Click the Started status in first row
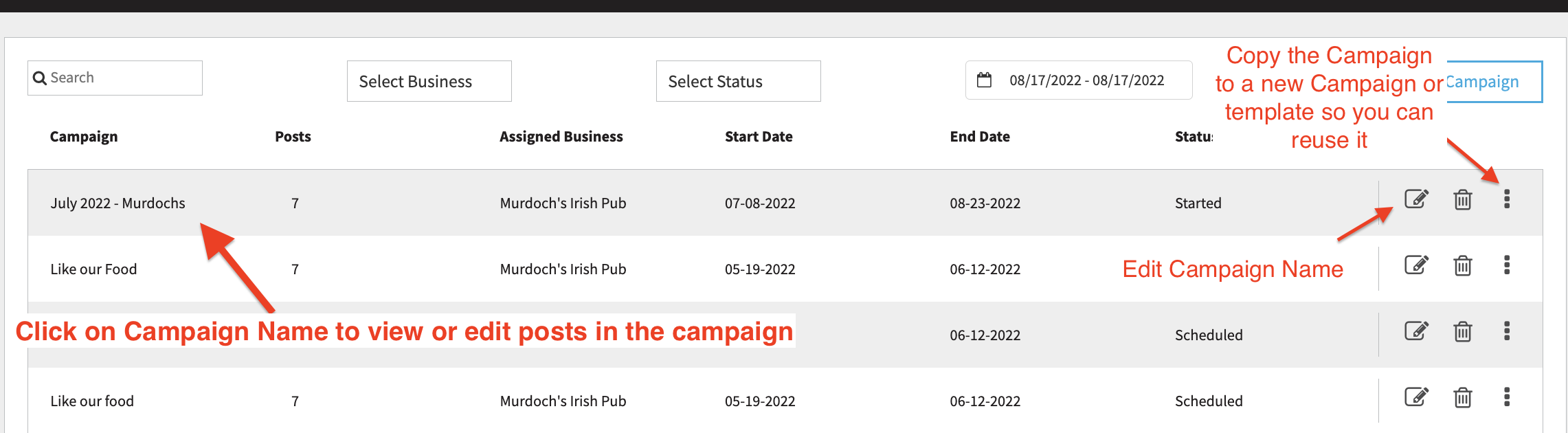This screenshot has height=433, width=1568. coord(1198,203)
